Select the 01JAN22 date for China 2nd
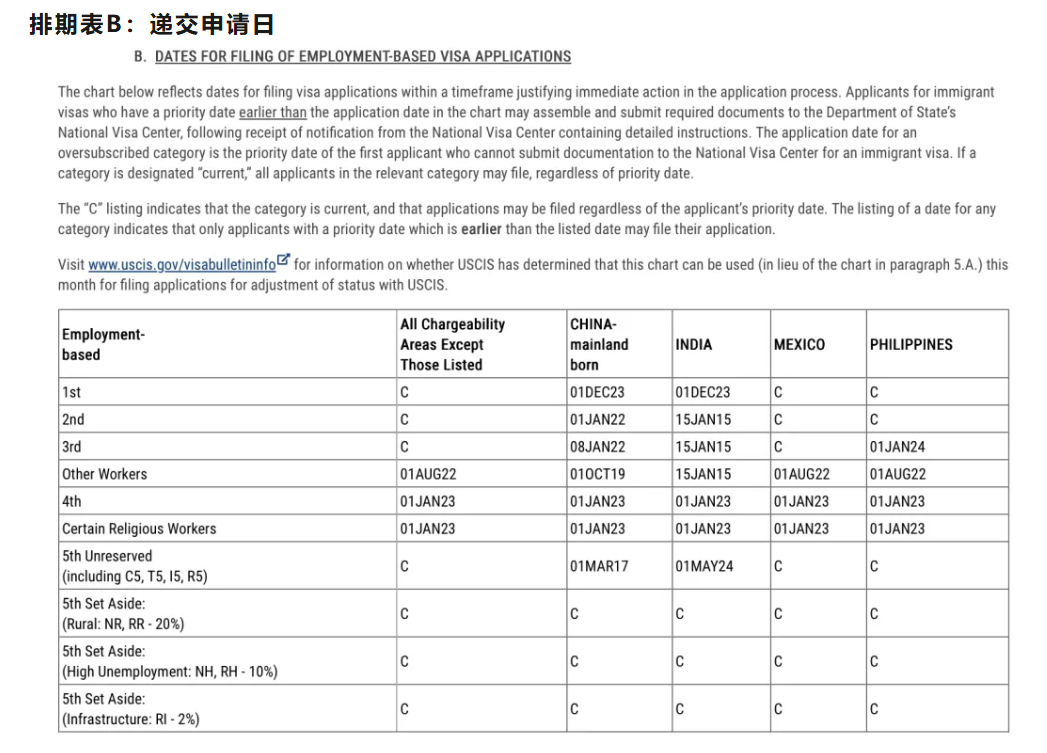This screenshot has height=753, width=1047. tap(598, 420)
